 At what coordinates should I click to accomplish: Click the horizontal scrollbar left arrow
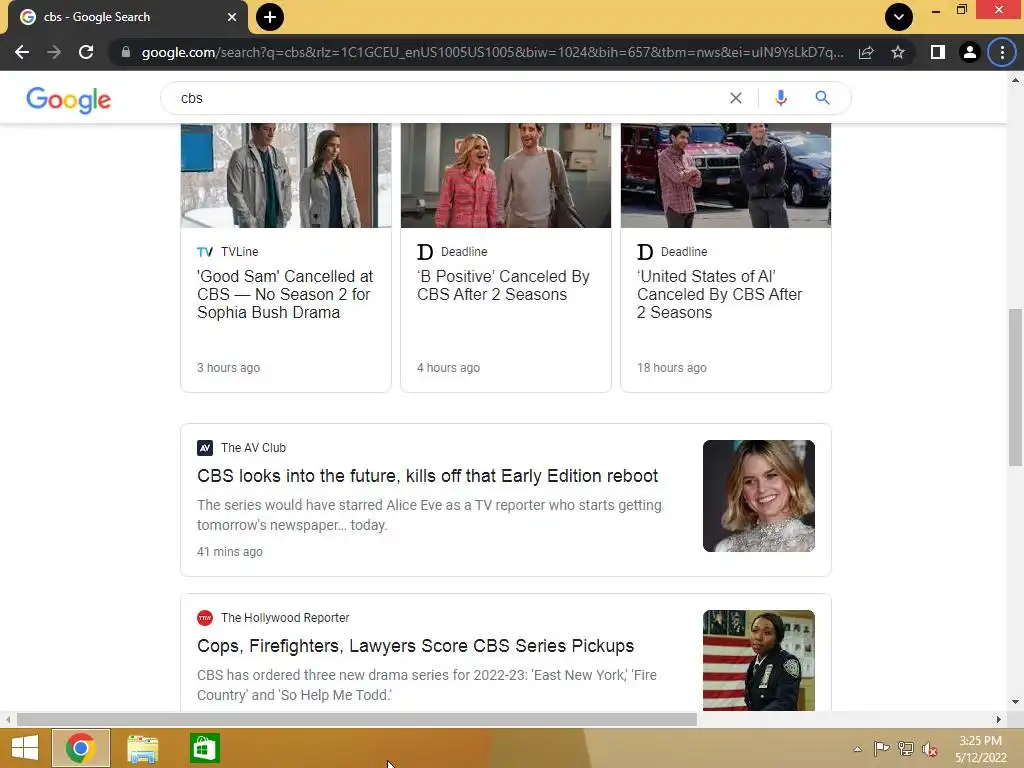point(8,720)
